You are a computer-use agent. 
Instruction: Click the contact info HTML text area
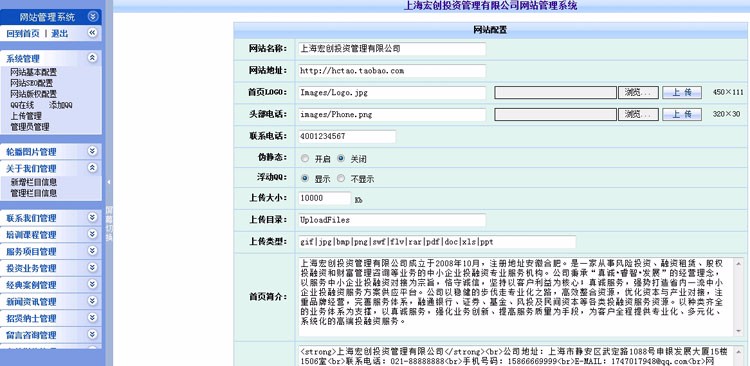tap(516, 355)
